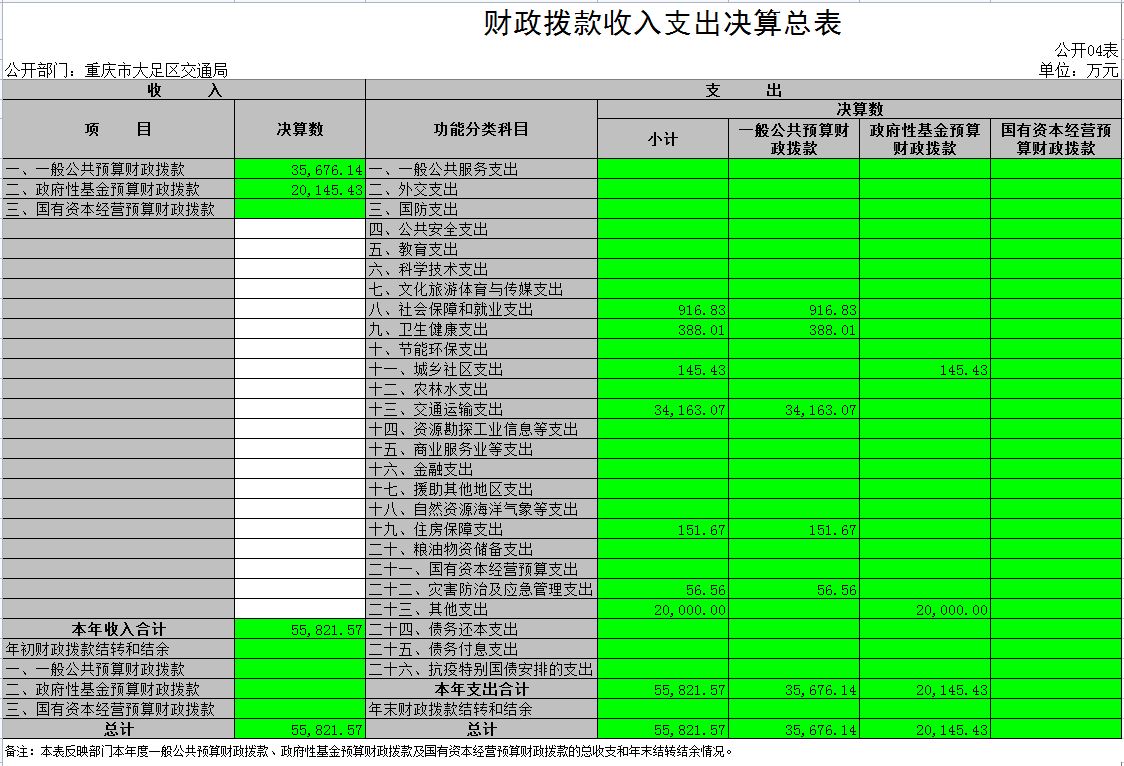This screenshot has width=1124, height=766.
Task: Click the 十二、农林水支出 cell
Action: [x=481, y=390]
